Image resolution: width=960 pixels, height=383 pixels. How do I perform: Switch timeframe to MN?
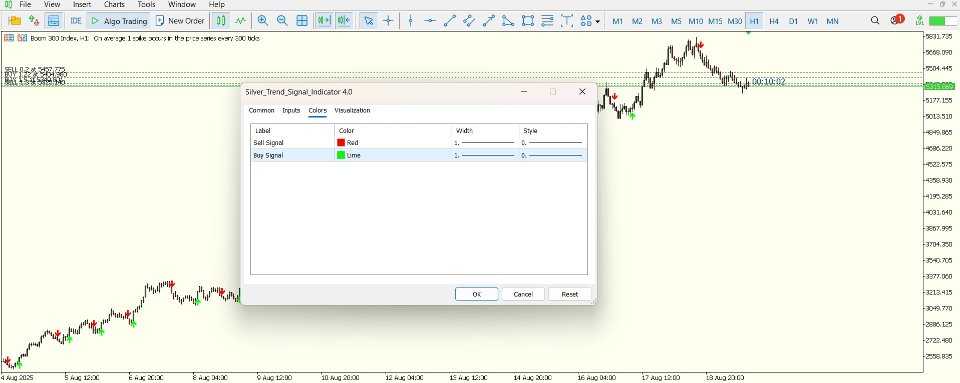[x=832, y=21]
